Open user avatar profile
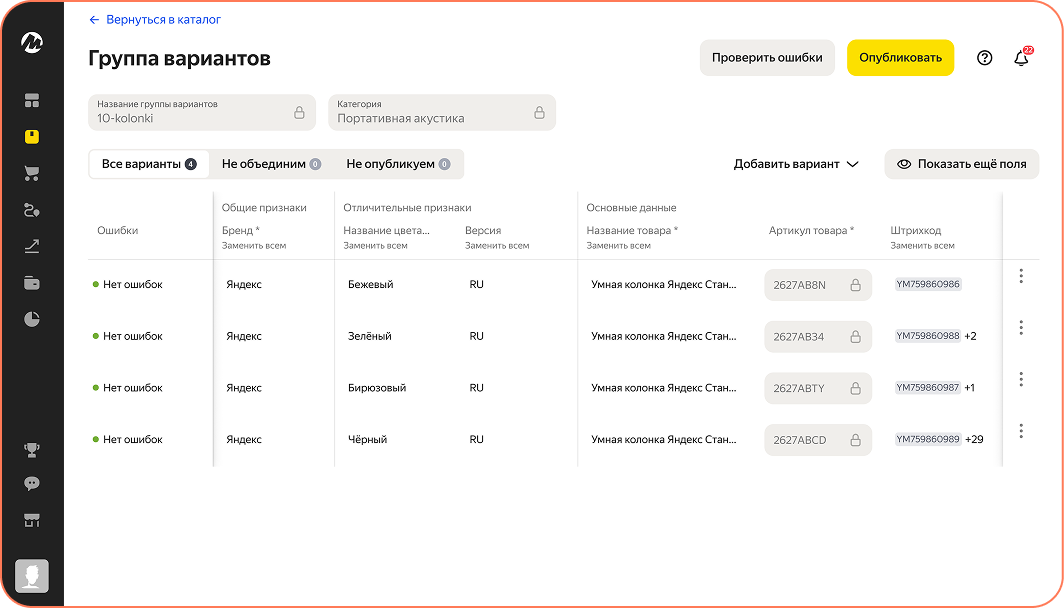Viewport: 1064px width, 608px height. pyautogui.click(x=32, y=576)
